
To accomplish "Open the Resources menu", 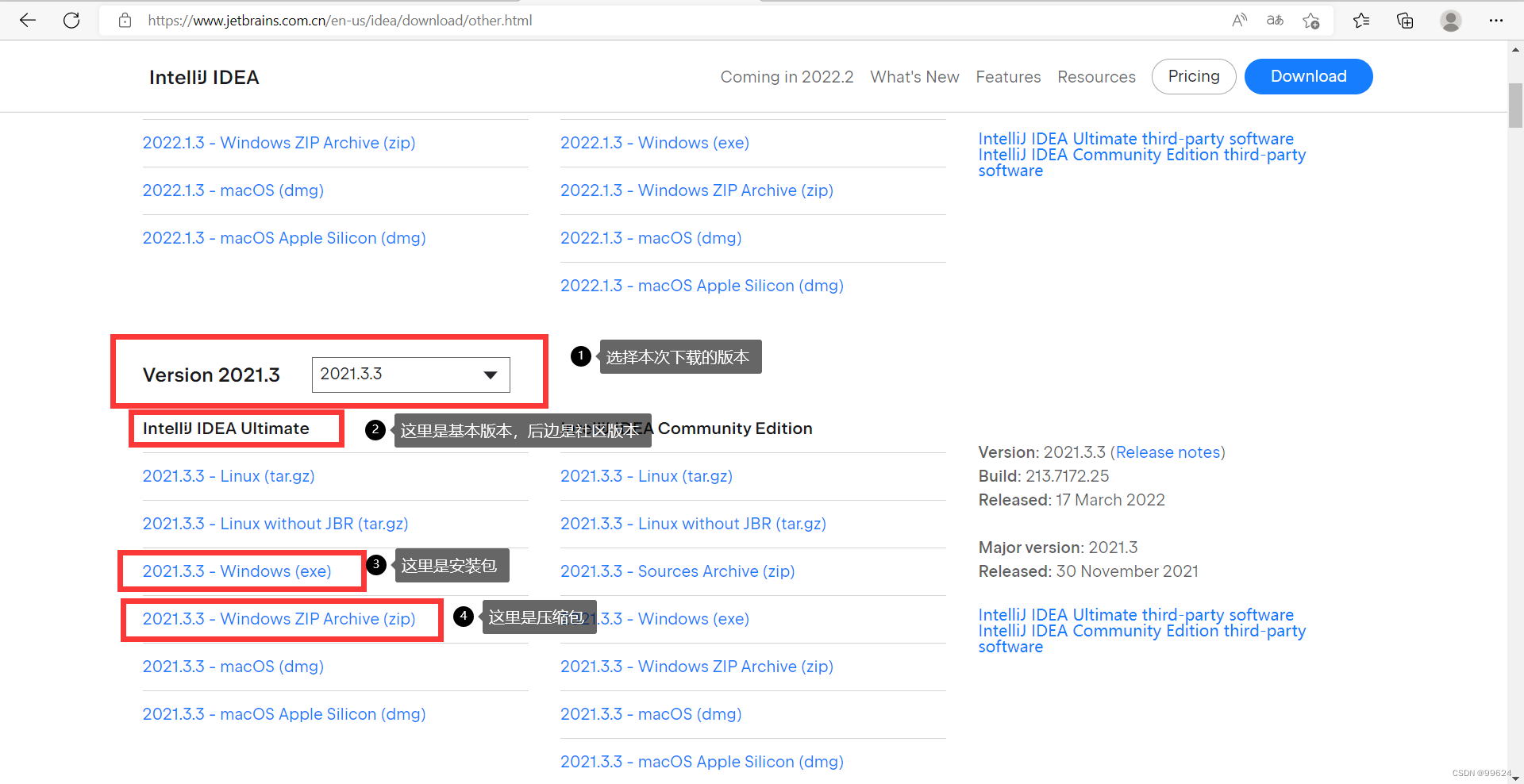I will coord(1096,76).
